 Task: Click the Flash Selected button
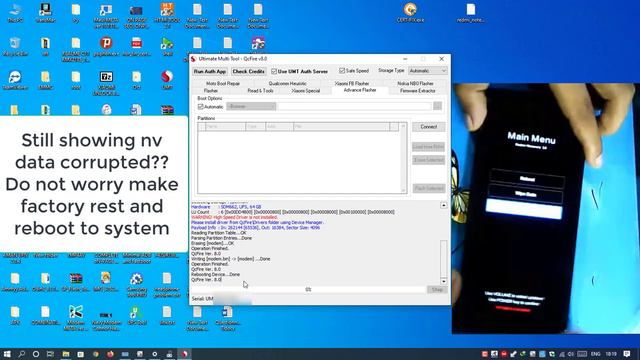tap(429, 188)
